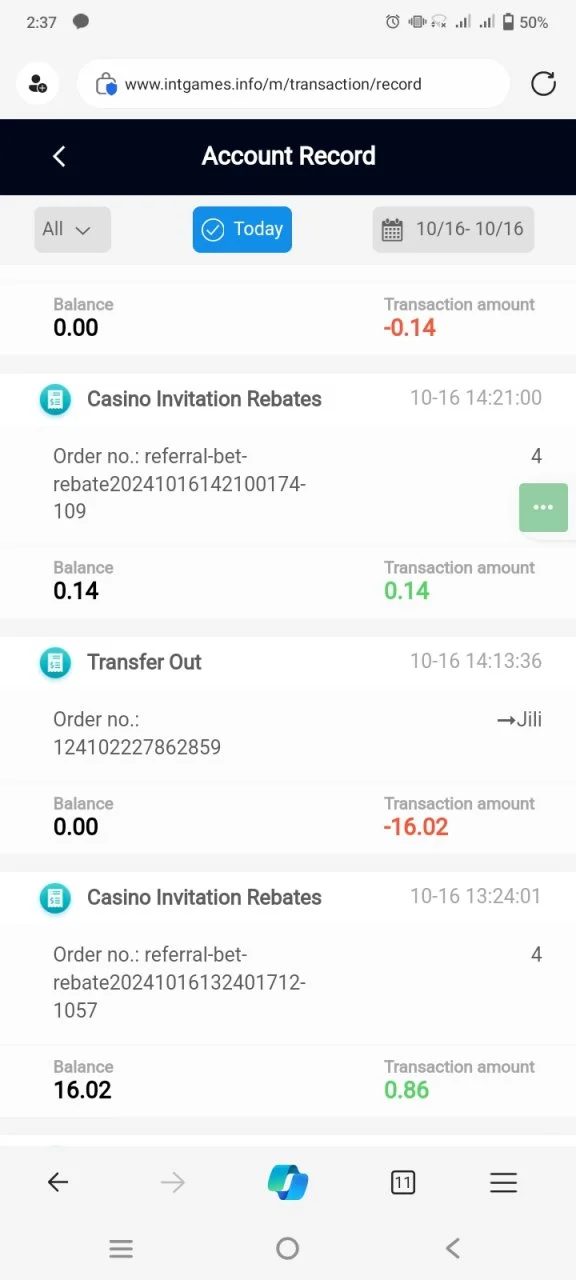Tap the site security lock icon
Screen dimensions: 576x1280
pyautogui.click(x=106, y=85)
